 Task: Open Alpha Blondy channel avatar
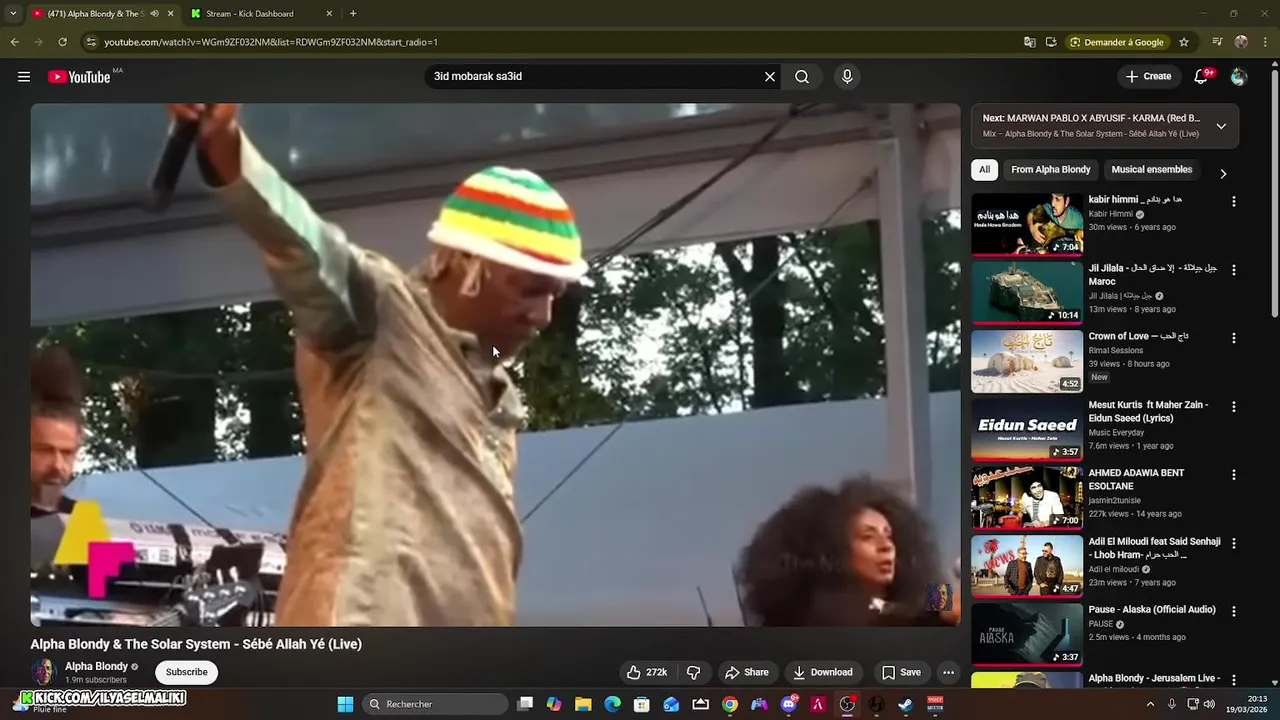(x=43, y=672)
